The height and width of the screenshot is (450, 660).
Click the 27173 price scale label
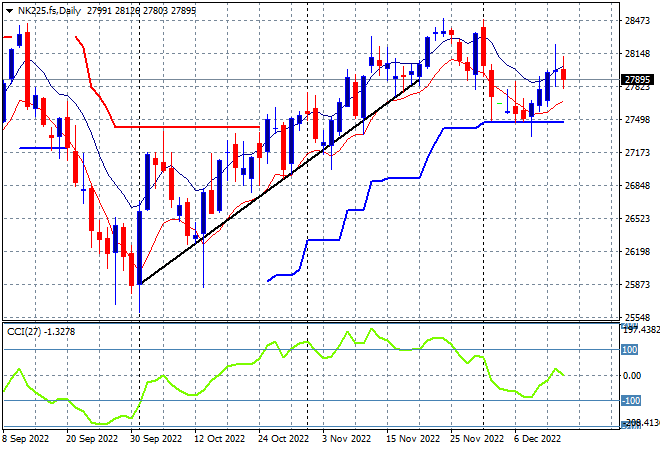(x=637, y=152)
